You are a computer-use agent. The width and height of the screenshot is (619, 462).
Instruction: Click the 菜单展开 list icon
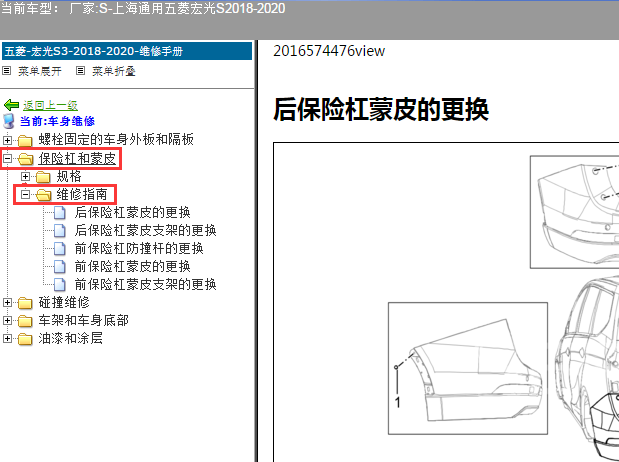click(6, 71)
